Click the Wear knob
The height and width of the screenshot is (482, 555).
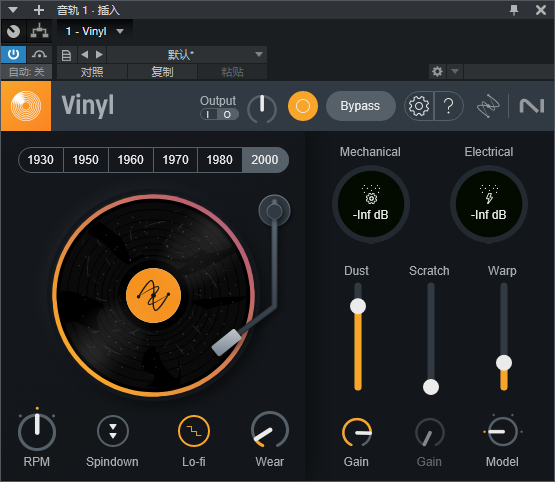click(270, 430)
